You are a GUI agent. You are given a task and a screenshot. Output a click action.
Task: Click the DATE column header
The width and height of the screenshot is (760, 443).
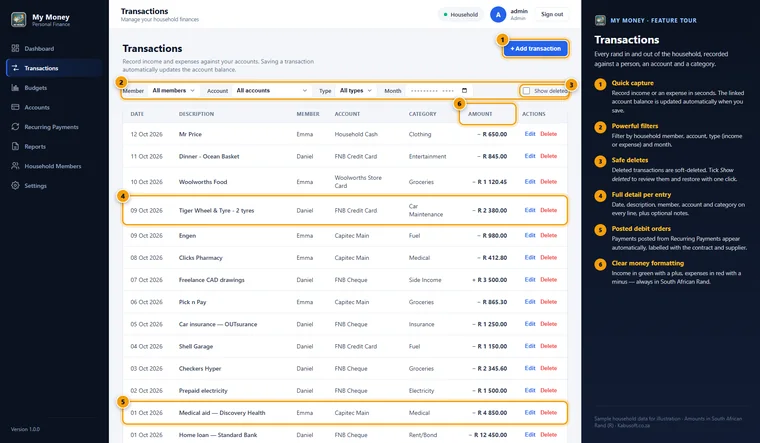click(137, 114)
